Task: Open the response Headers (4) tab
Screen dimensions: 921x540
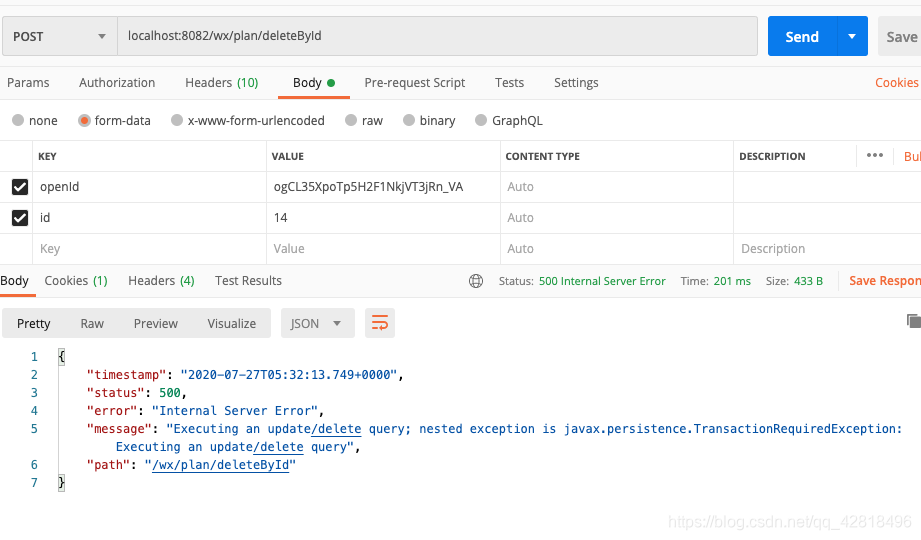Action: (162, 281)
